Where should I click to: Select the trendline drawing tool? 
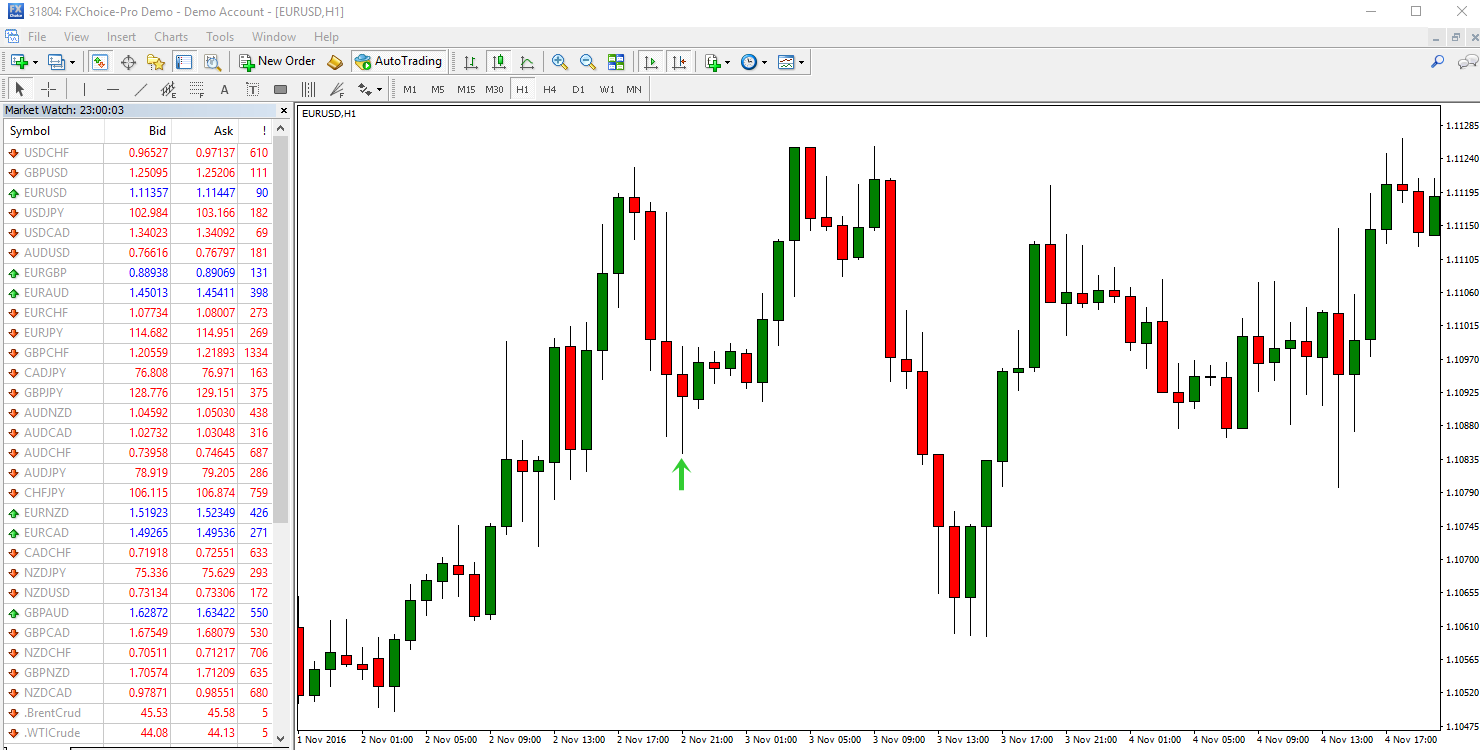[x=141, y=90]
